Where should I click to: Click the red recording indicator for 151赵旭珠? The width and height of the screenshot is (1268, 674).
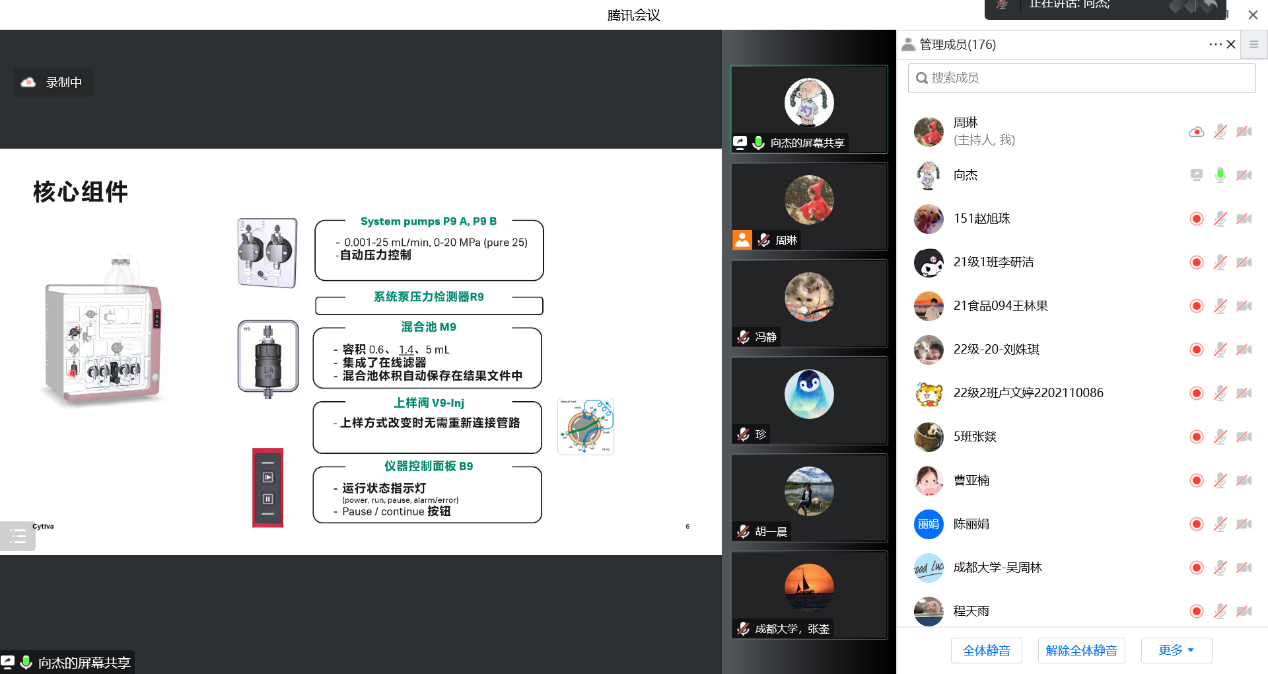point(1196,219)
